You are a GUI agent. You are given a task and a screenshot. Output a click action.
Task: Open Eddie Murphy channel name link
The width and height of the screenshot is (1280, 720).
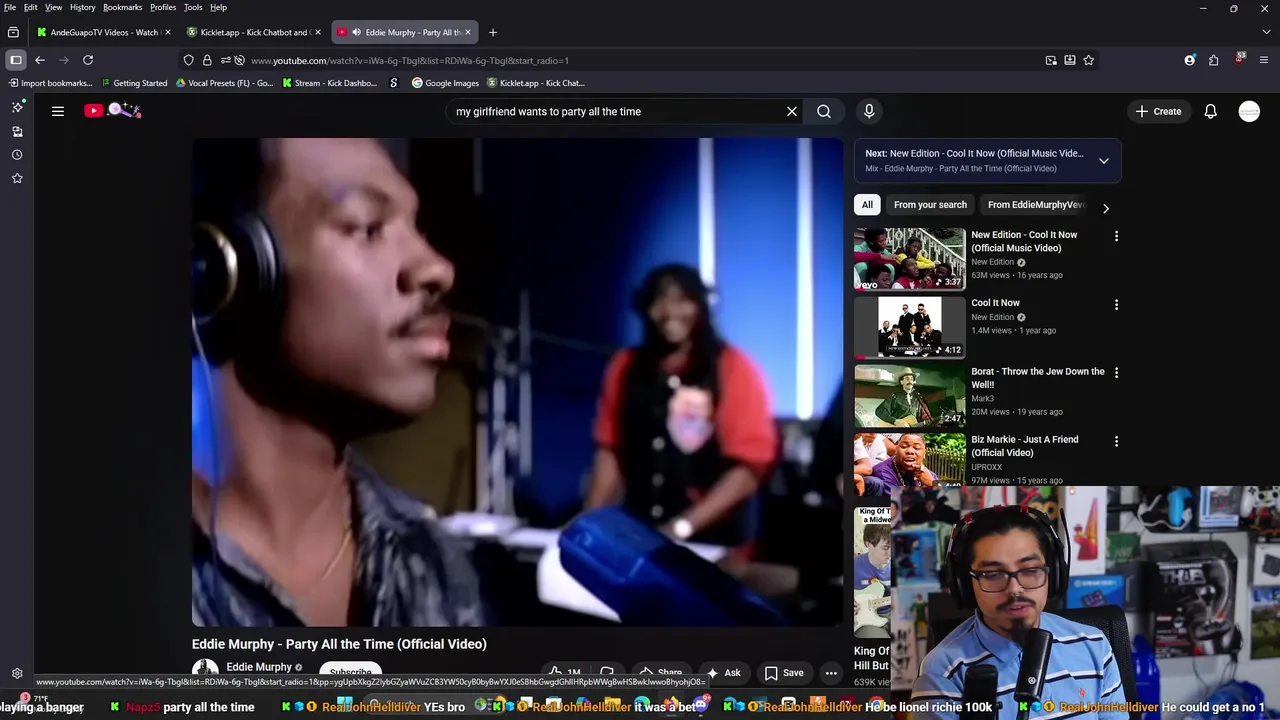259,667
